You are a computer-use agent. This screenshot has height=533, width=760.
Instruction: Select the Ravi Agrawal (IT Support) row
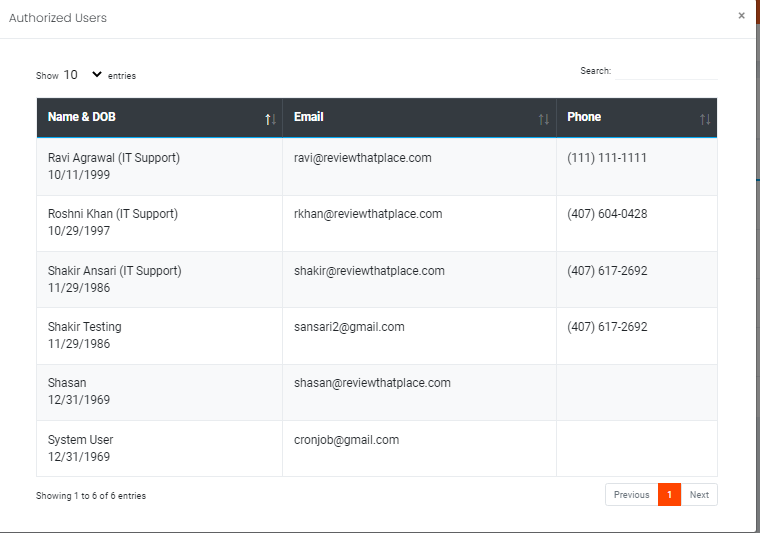(377, 167)
